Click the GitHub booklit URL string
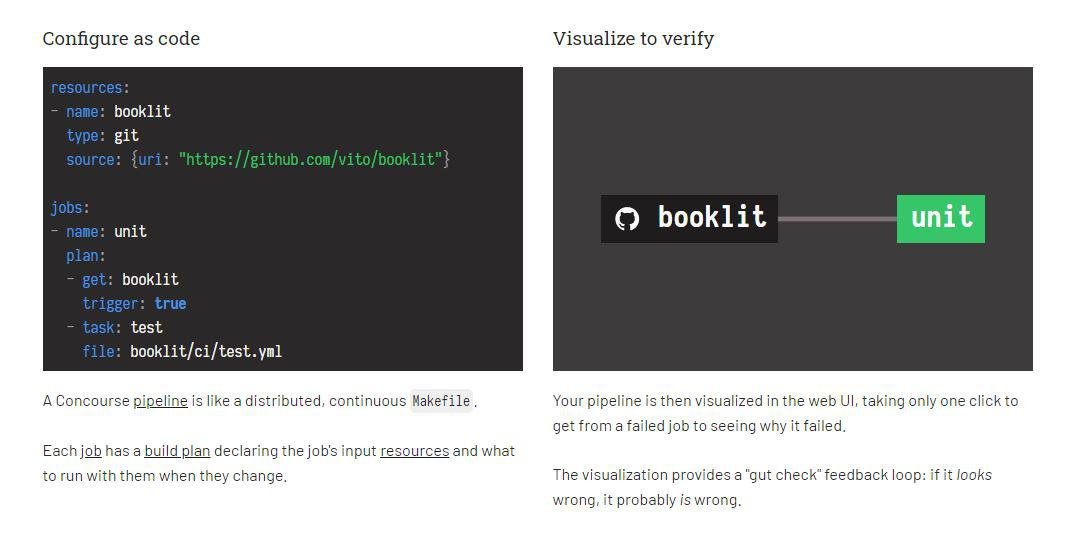The width and height of the screenshot is (1067, 556). 311,160
